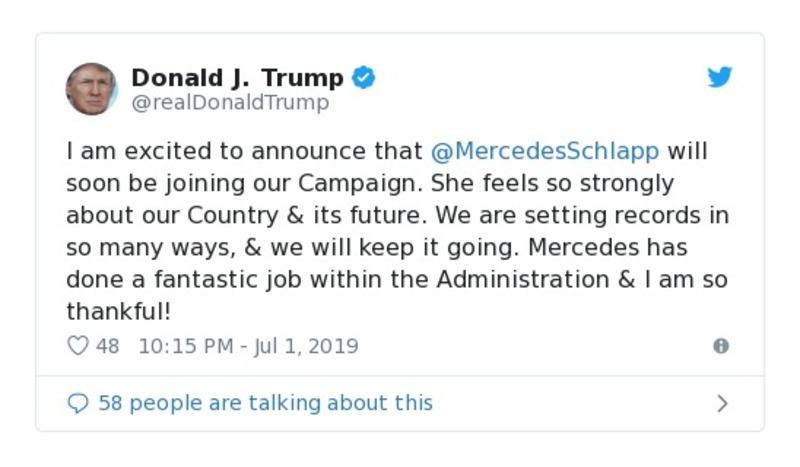Click the reply speech bubble icon
This screenshot has width=800, height=467.
coord(77,403)
